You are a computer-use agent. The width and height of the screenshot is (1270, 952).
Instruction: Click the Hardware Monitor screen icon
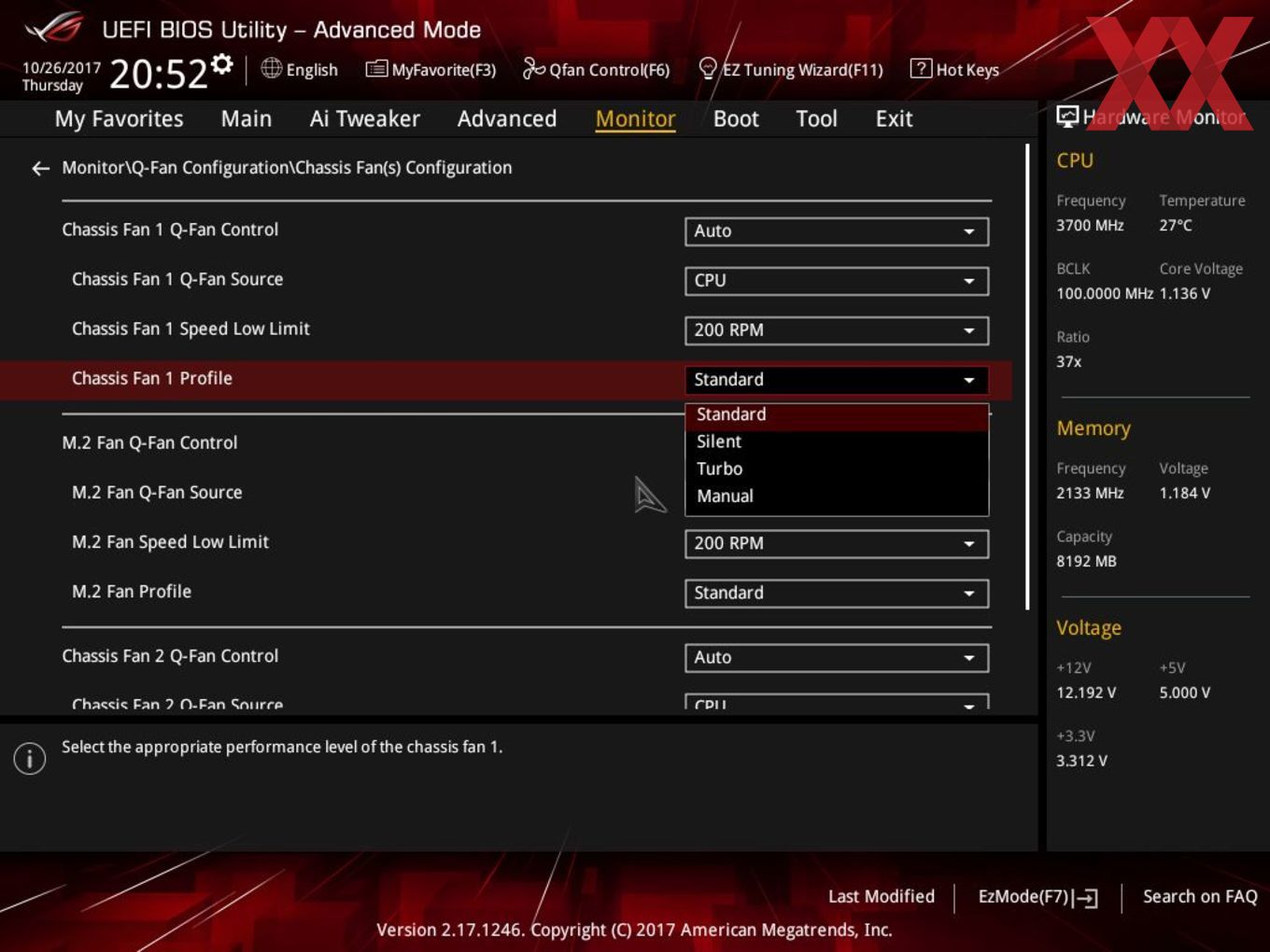click(1067, 117)
